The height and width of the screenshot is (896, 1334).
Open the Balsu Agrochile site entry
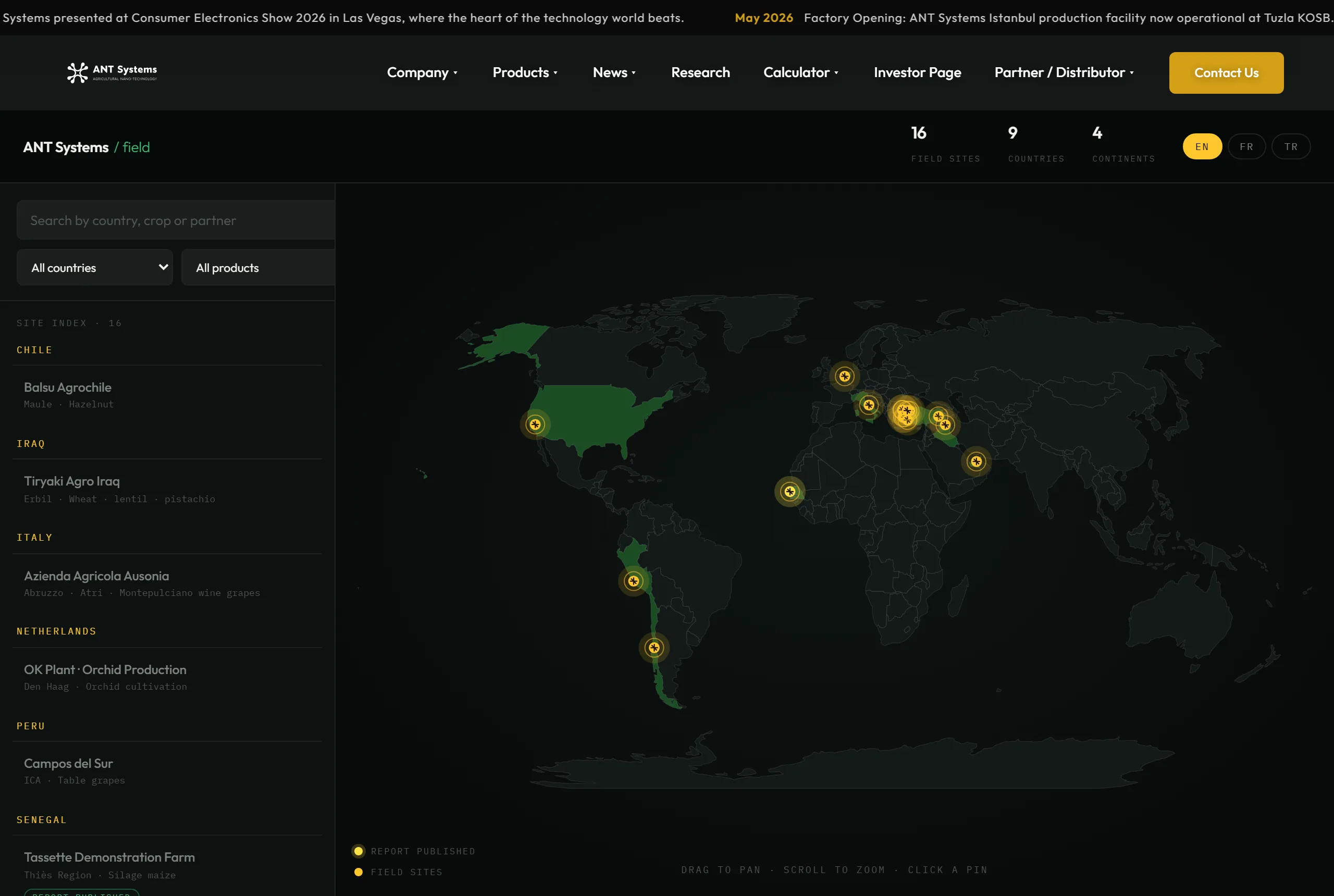[x=167, y=395]
